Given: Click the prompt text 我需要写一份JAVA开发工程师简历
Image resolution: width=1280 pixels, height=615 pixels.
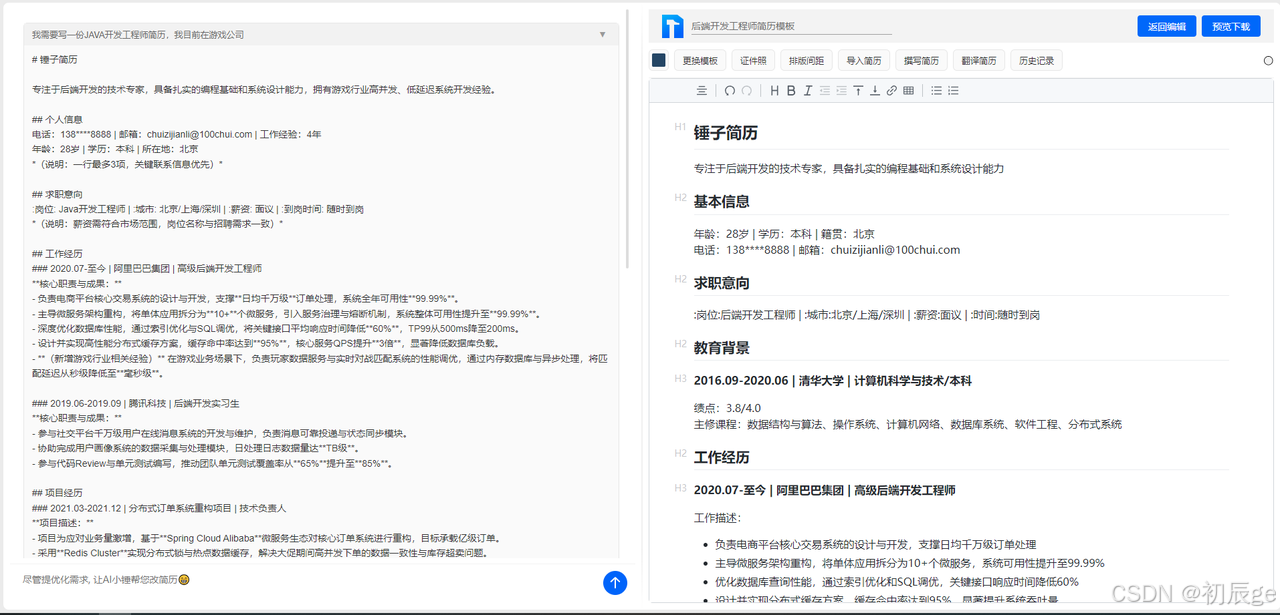Looking at the screenshot, I should [138, 34].
